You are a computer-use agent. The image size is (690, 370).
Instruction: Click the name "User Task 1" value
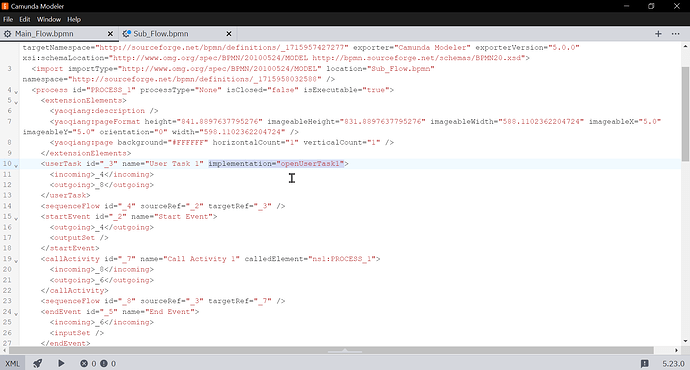coord(174,164)
